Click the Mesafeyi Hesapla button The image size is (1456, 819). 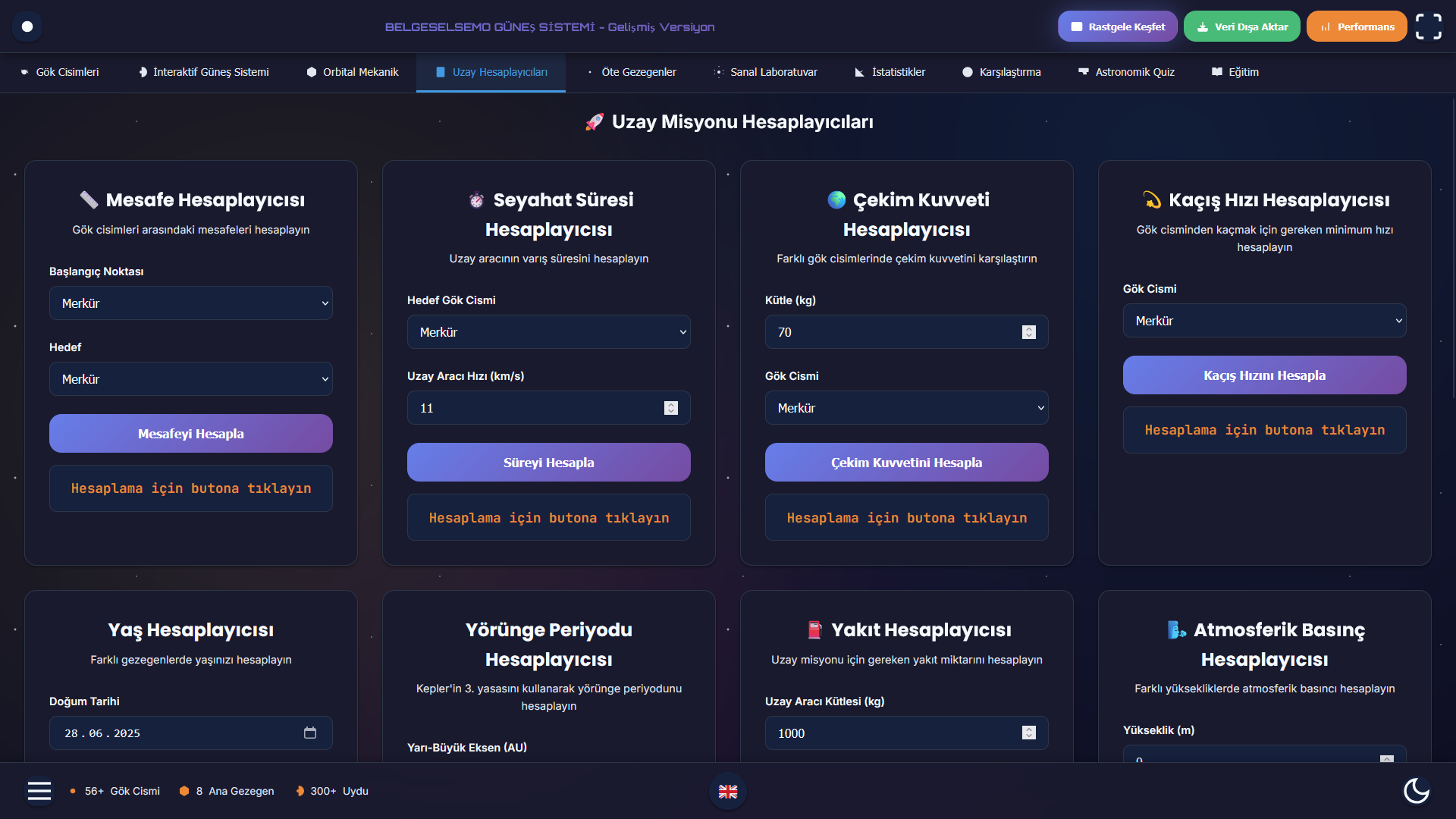190,434
